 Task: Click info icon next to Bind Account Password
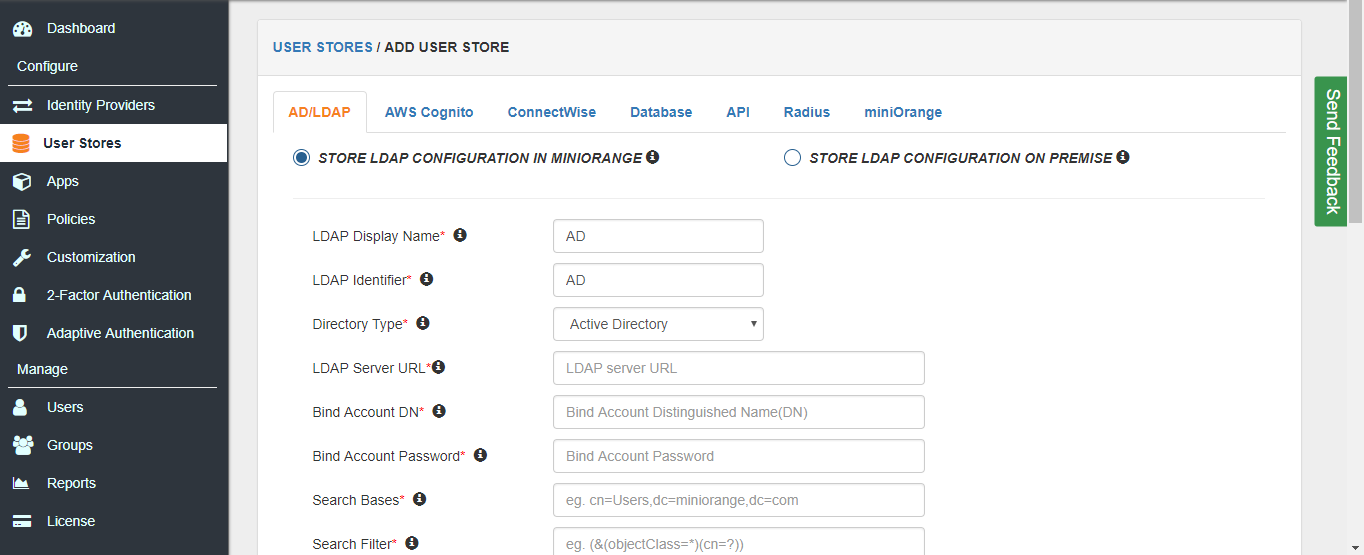(480, 455)
